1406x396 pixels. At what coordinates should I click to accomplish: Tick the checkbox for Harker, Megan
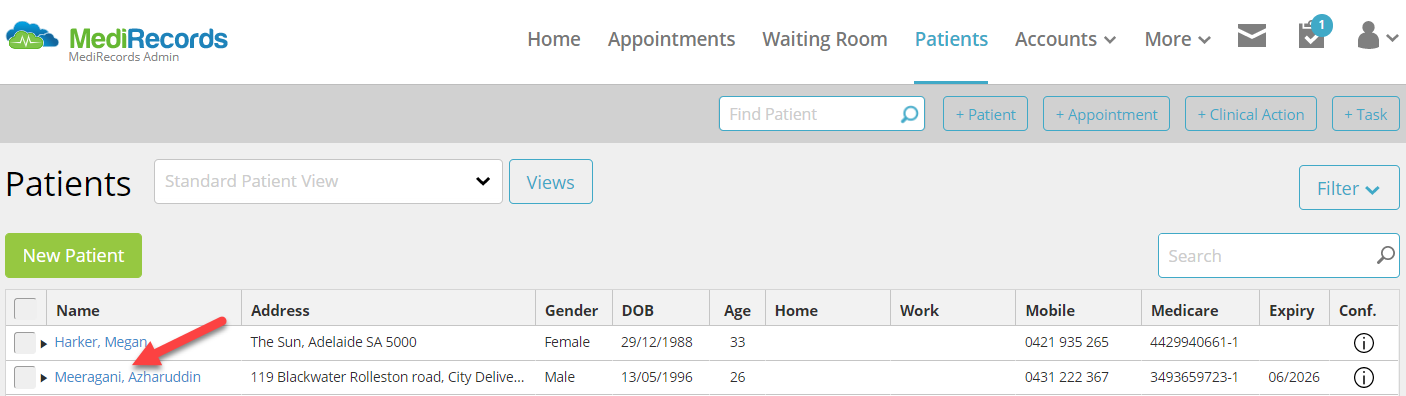[25, 343]
